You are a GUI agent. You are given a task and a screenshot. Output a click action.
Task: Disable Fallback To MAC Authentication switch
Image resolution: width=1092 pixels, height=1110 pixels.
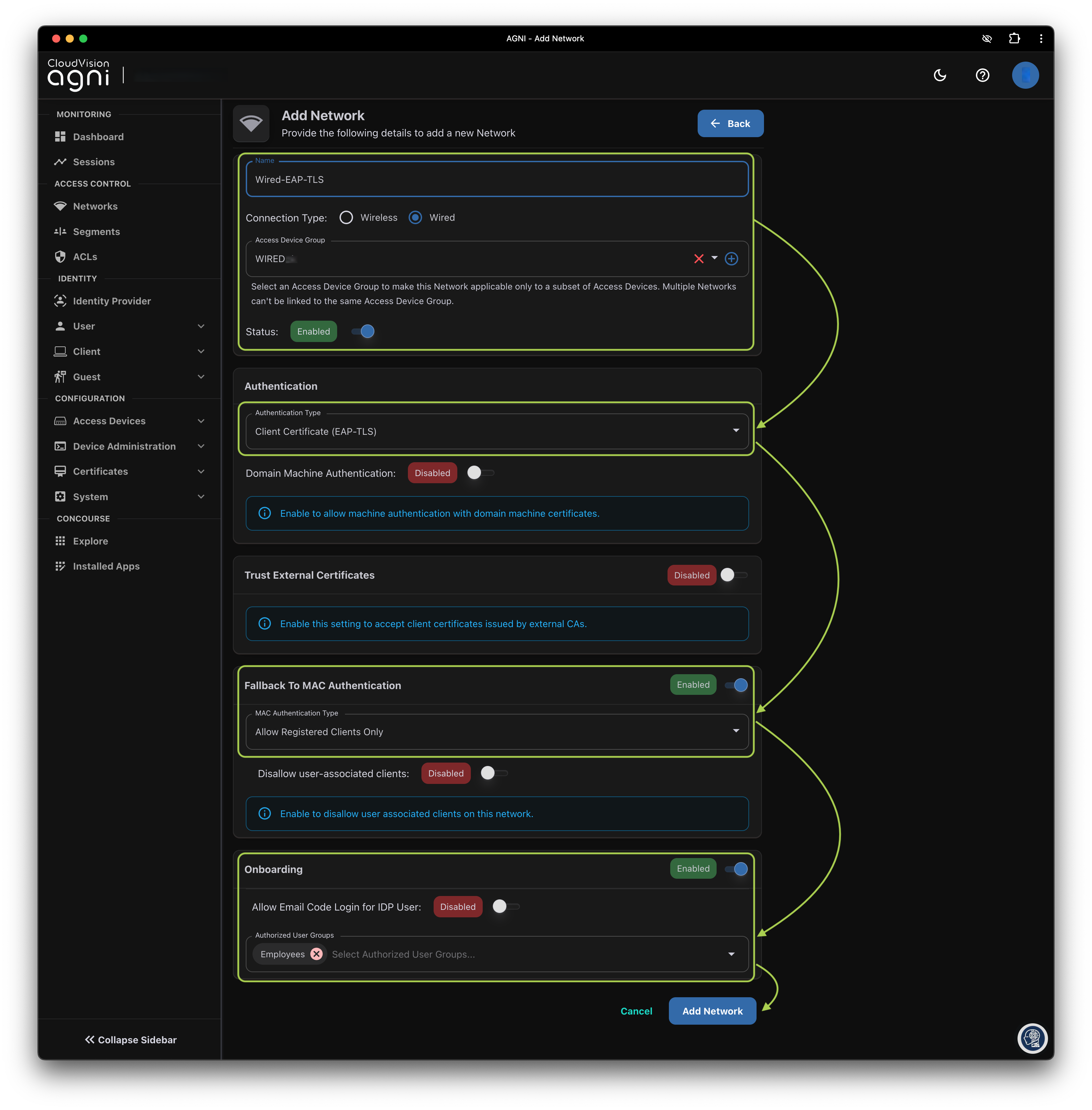736,684
